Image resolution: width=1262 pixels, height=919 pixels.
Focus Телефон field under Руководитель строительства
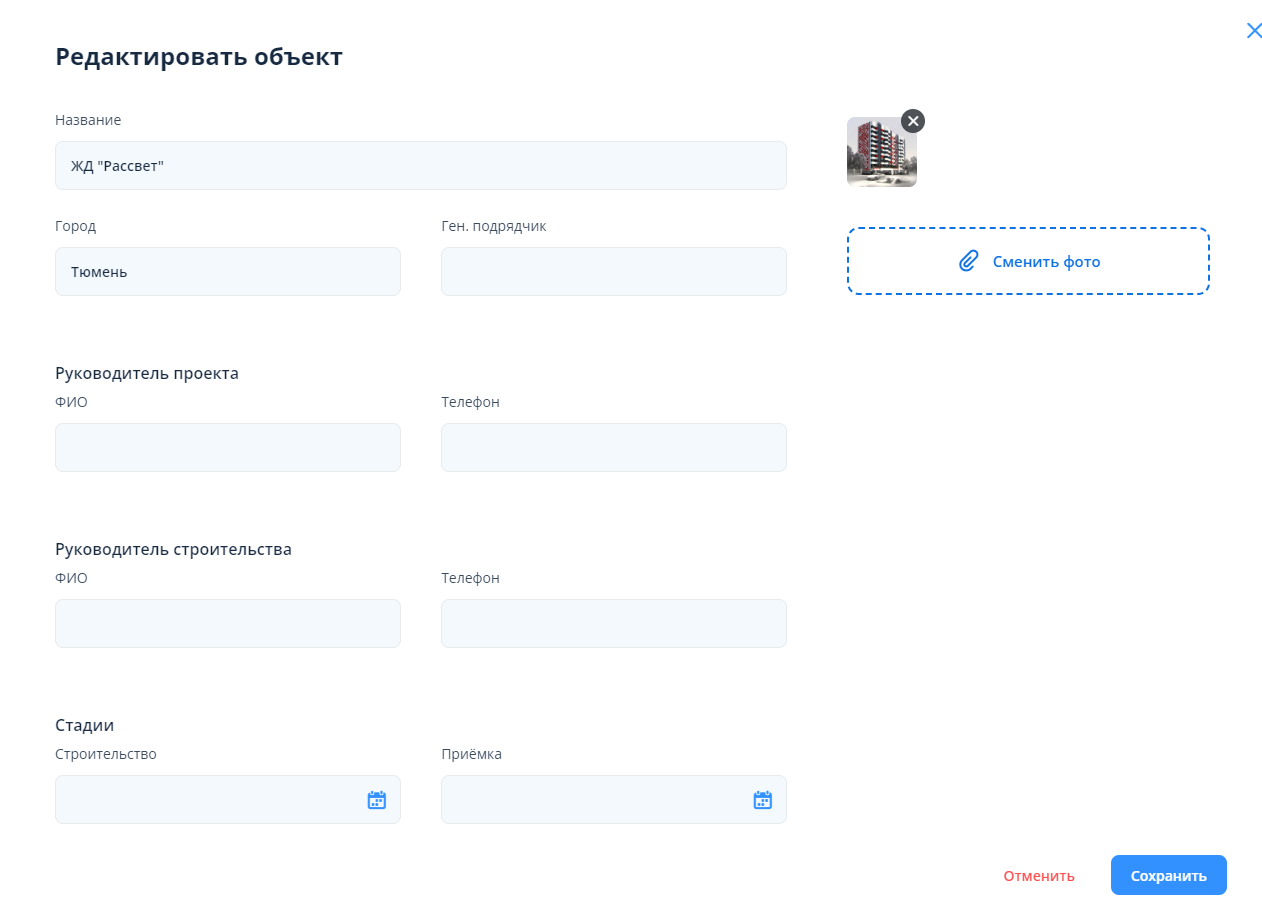613,624
